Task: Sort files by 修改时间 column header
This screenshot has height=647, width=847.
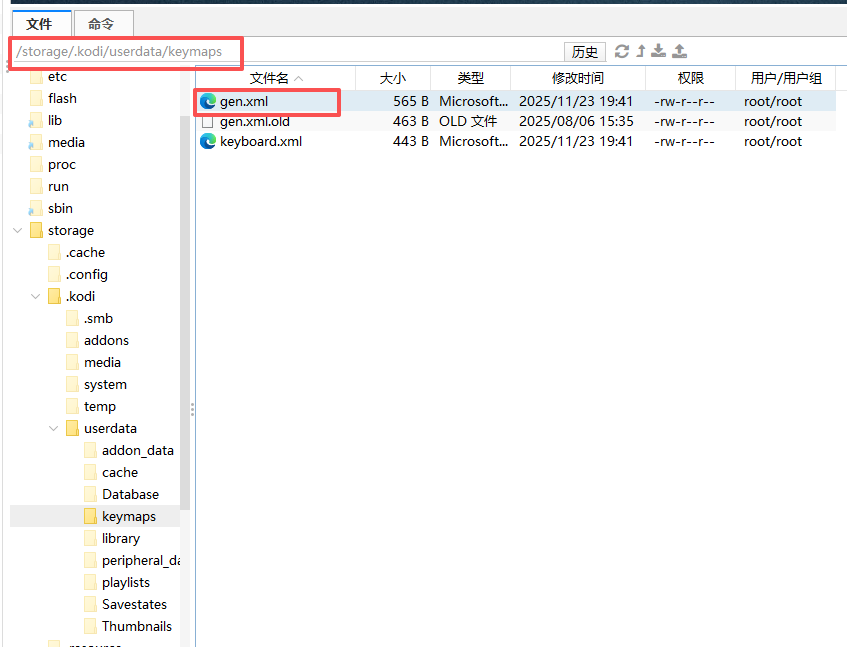Action: pos(577,78)
